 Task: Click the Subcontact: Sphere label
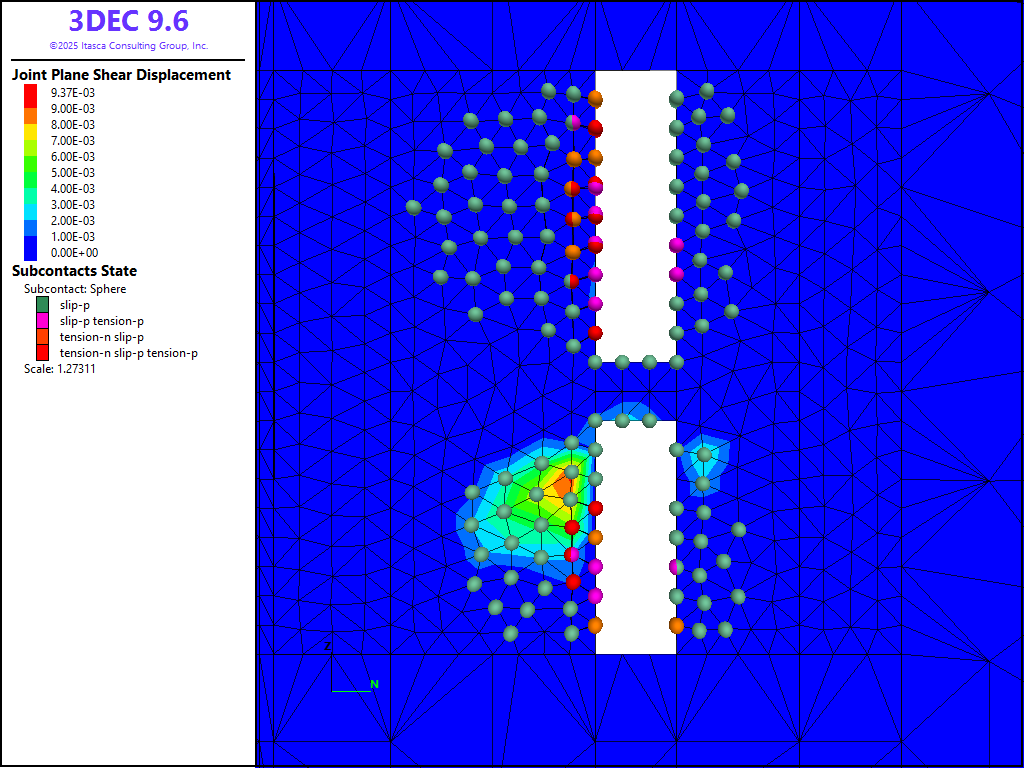(x=75, y=289)
